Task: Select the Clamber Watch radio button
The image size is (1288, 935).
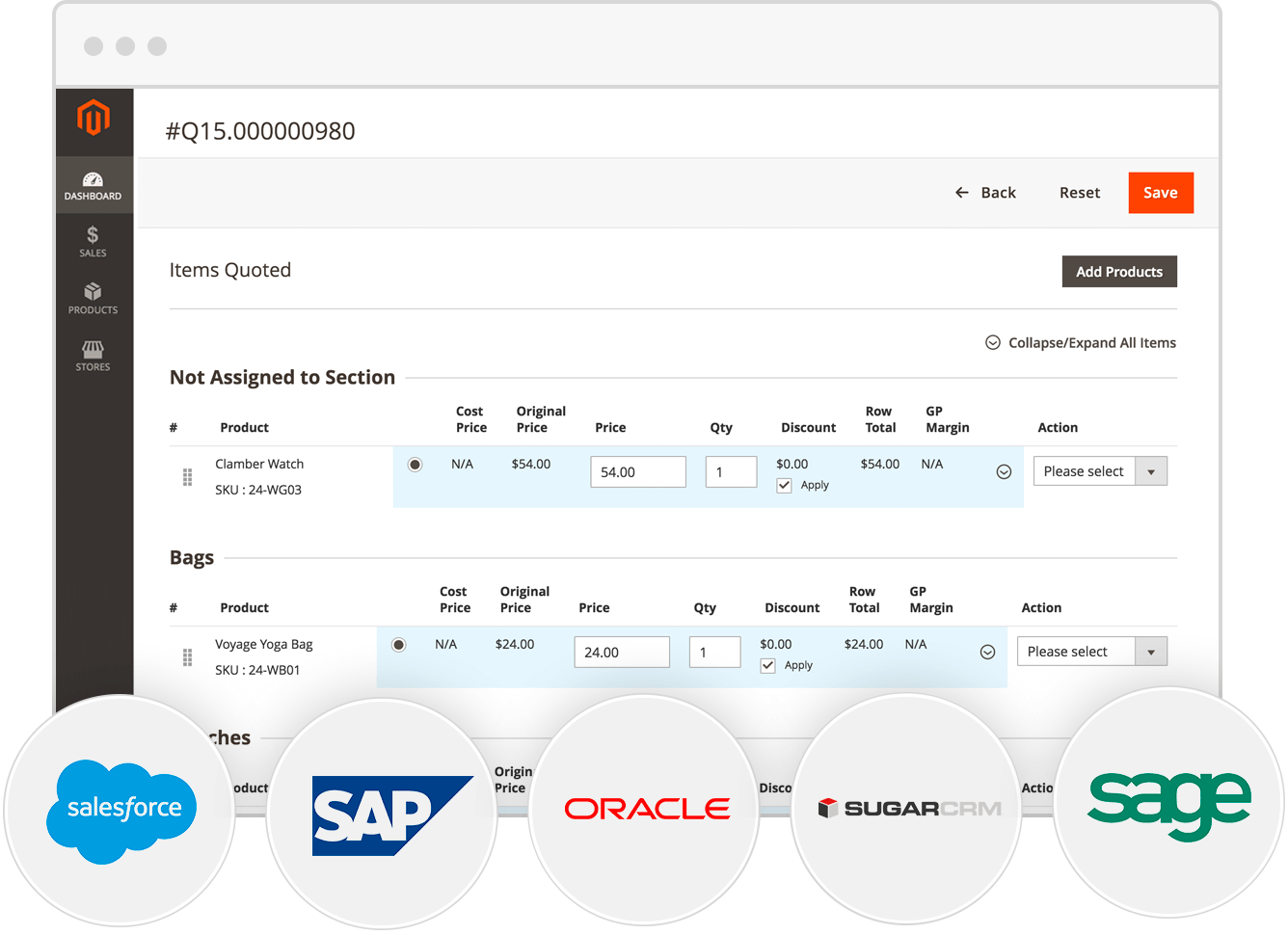Action: (x=416, y=465)
